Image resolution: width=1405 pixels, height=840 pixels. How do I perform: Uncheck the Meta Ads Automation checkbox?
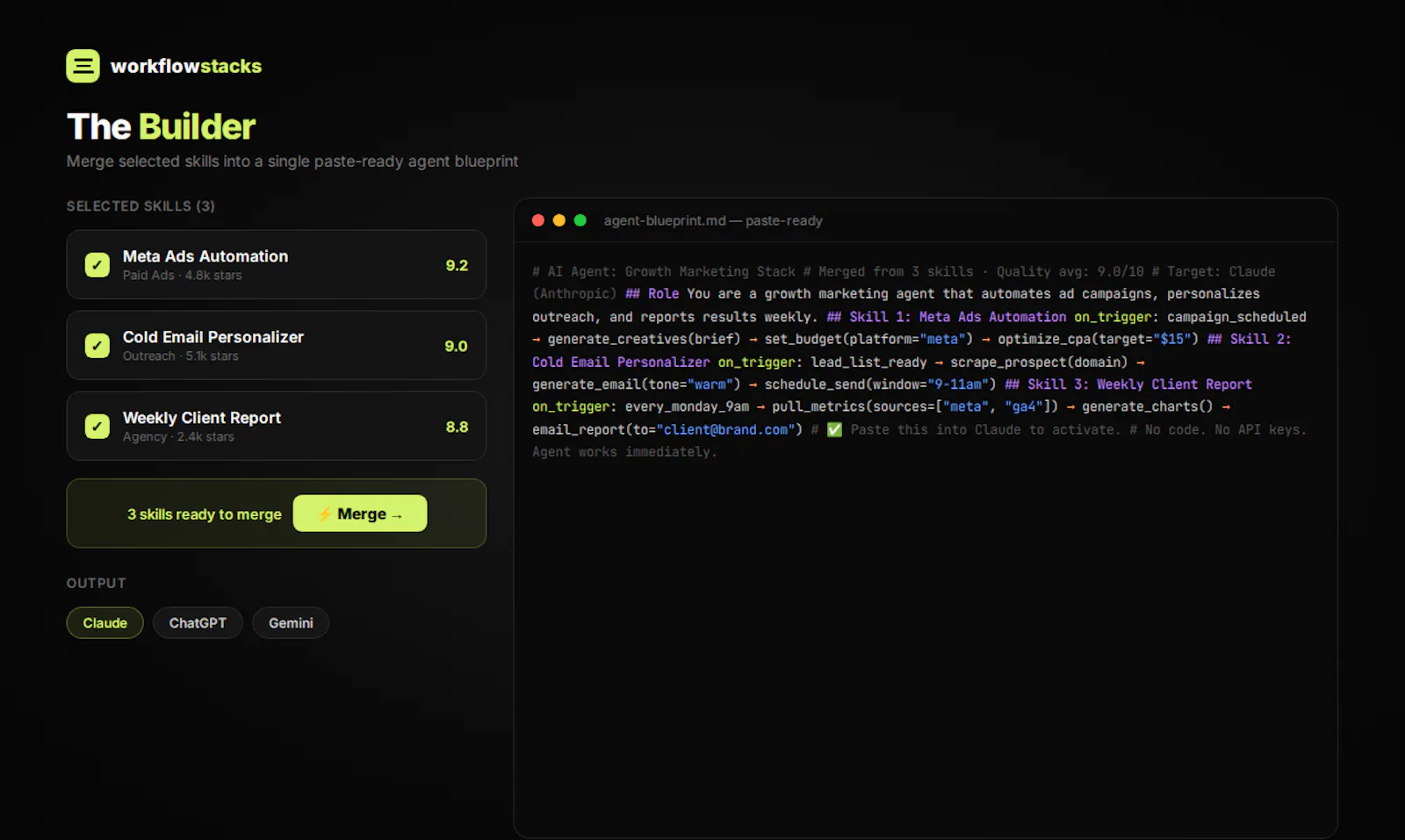97,264
